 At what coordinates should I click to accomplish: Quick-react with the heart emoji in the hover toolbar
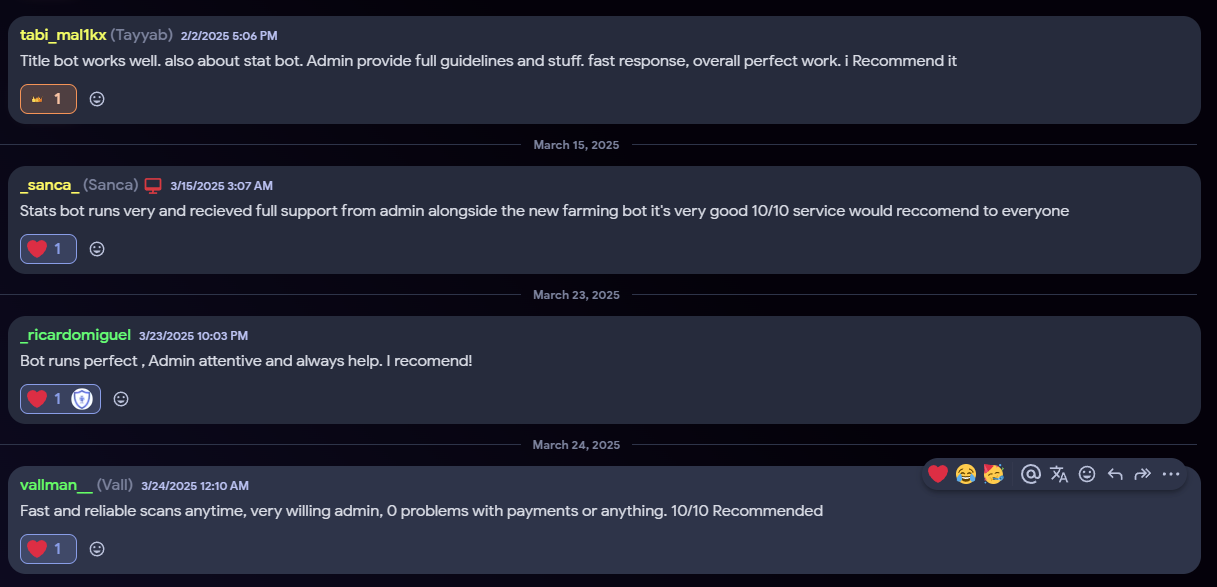(x=937, y=474)
